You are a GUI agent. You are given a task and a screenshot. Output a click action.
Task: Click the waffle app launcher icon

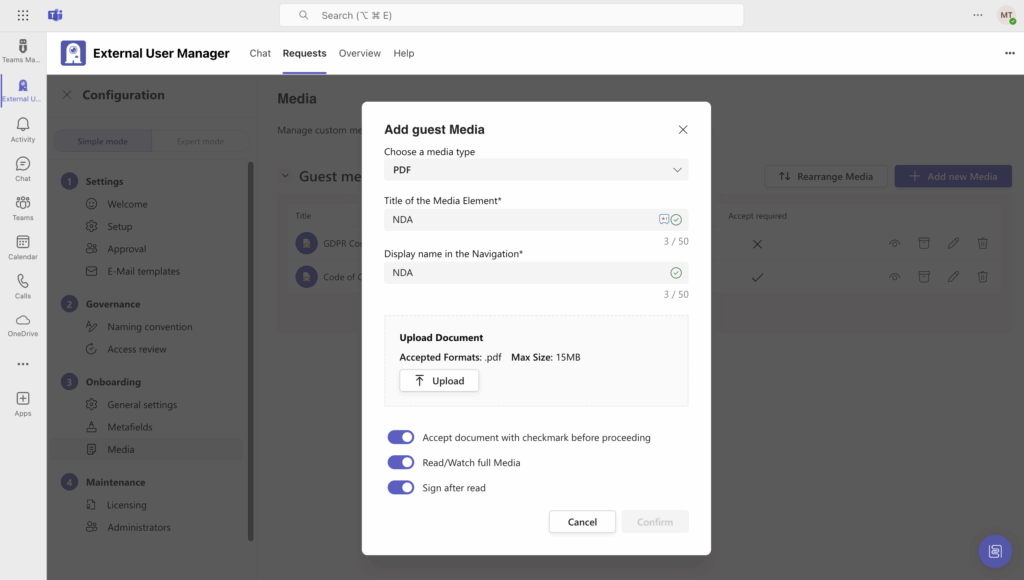pos(23,15)
